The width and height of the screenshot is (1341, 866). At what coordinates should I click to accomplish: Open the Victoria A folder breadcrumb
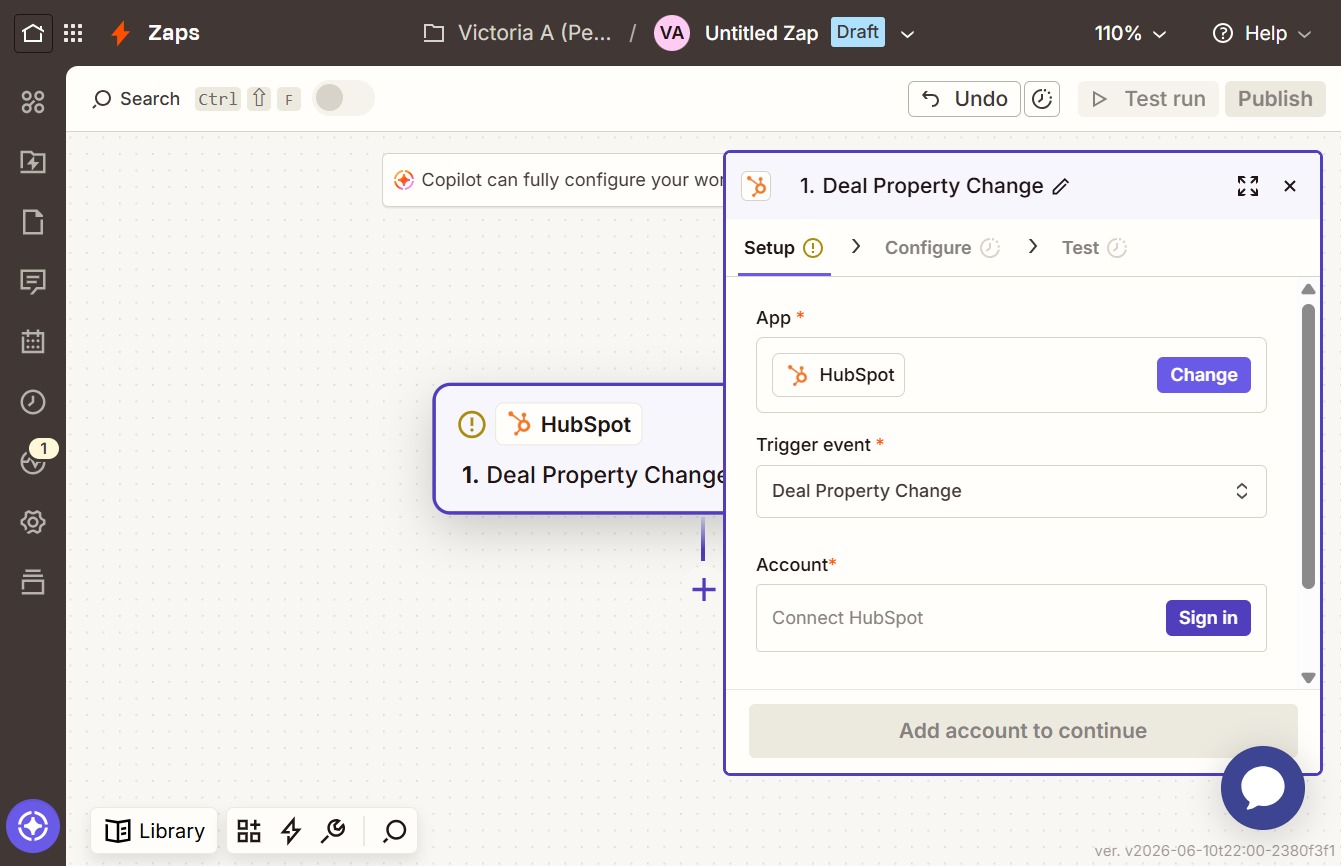(517, 33)
